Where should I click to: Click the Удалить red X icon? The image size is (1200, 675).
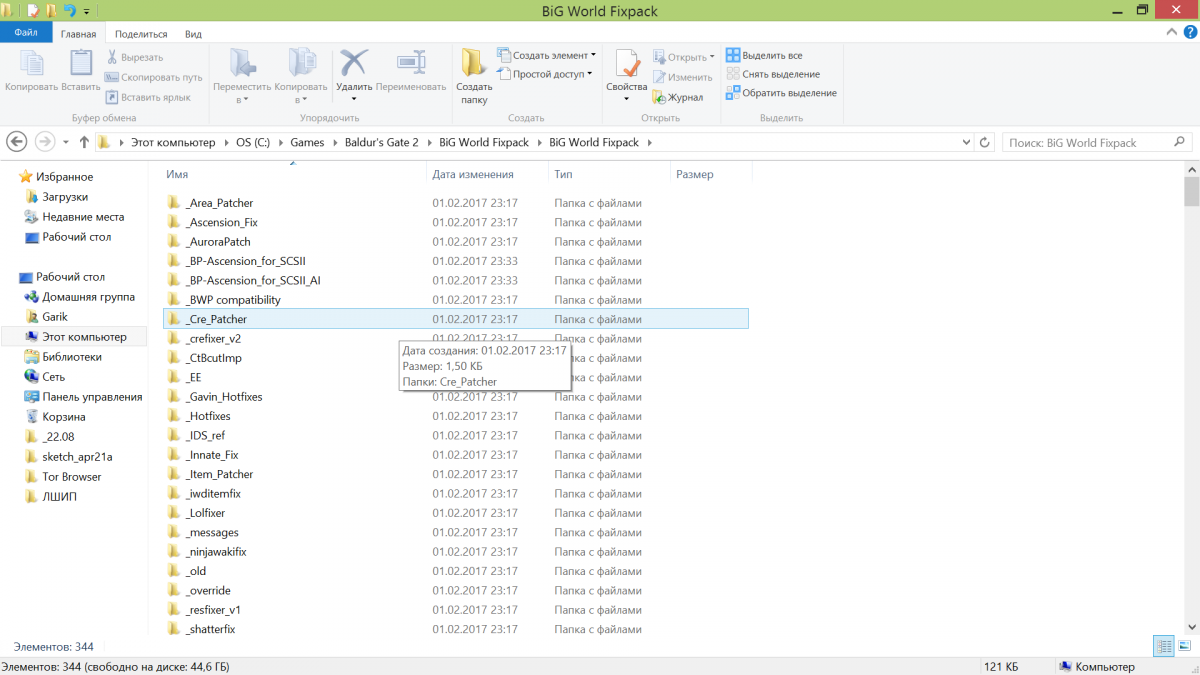[354, 63]
